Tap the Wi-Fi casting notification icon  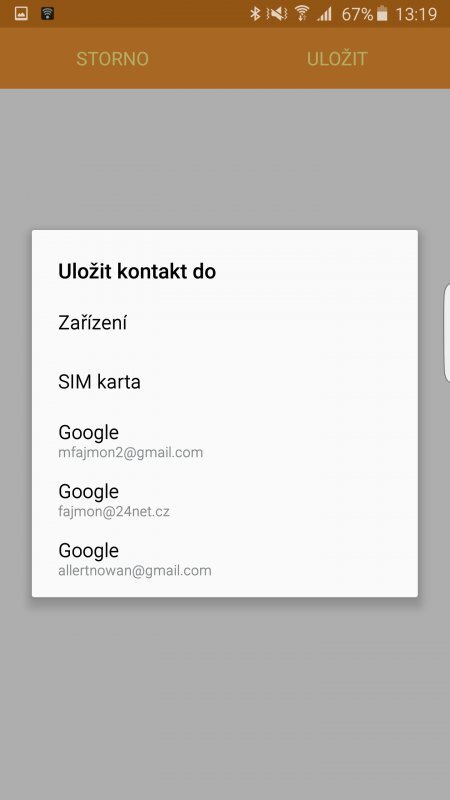[47, 13]
